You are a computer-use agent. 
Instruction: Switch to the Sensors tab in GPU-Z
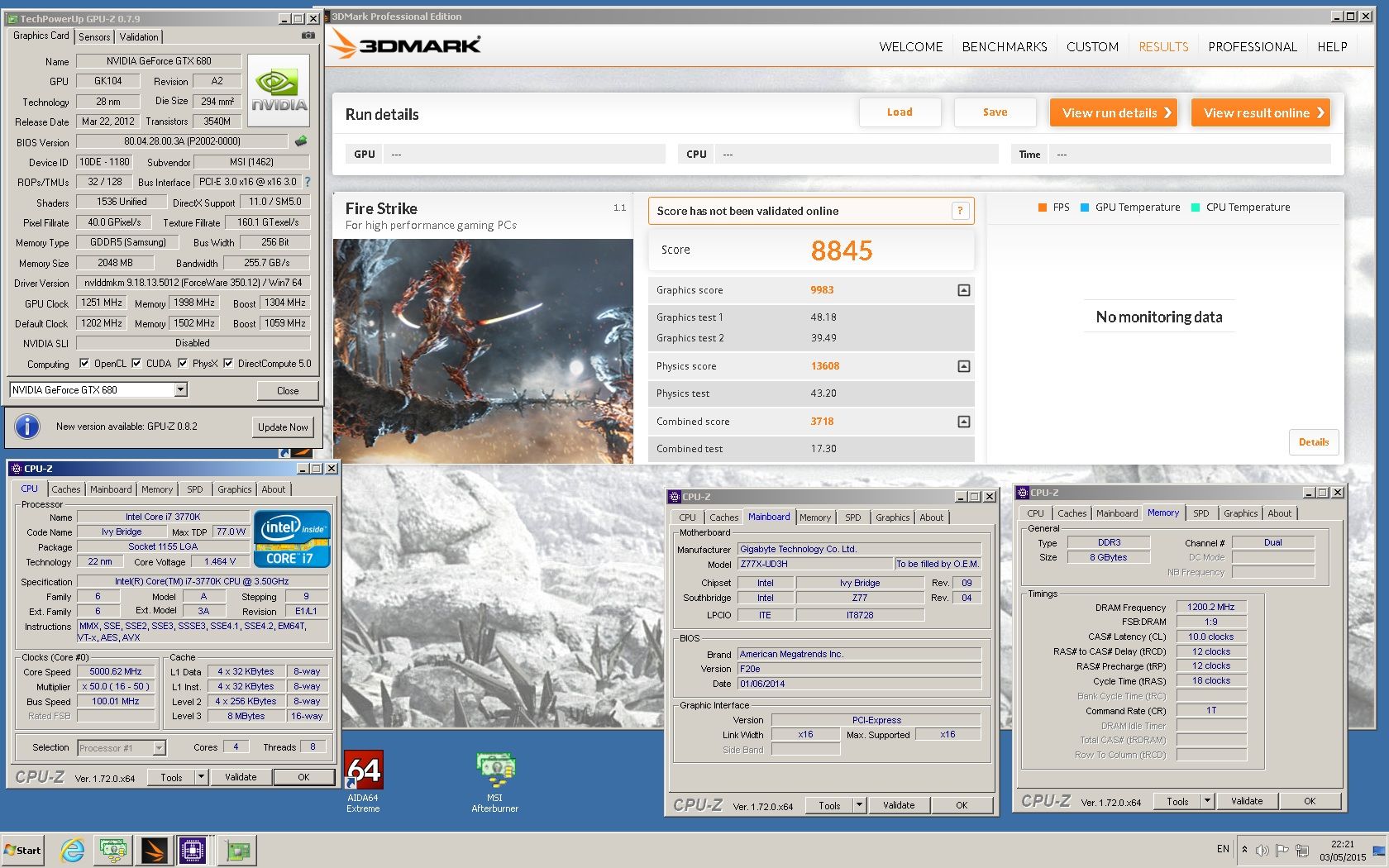pos(94,37)
